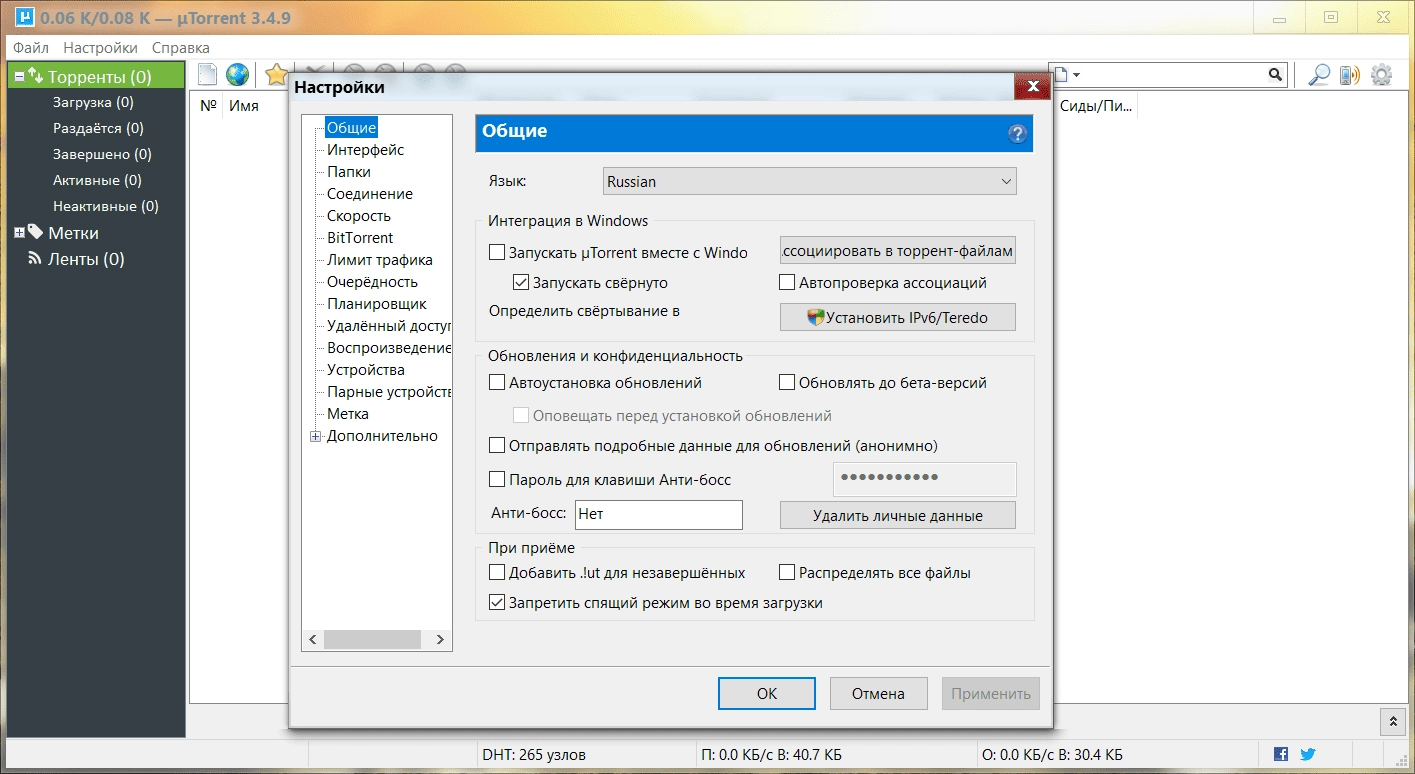Viewport: 1415px width, 774px height.
Task: Open torrent from URL using the globe icon
Action: coord(236,74)
